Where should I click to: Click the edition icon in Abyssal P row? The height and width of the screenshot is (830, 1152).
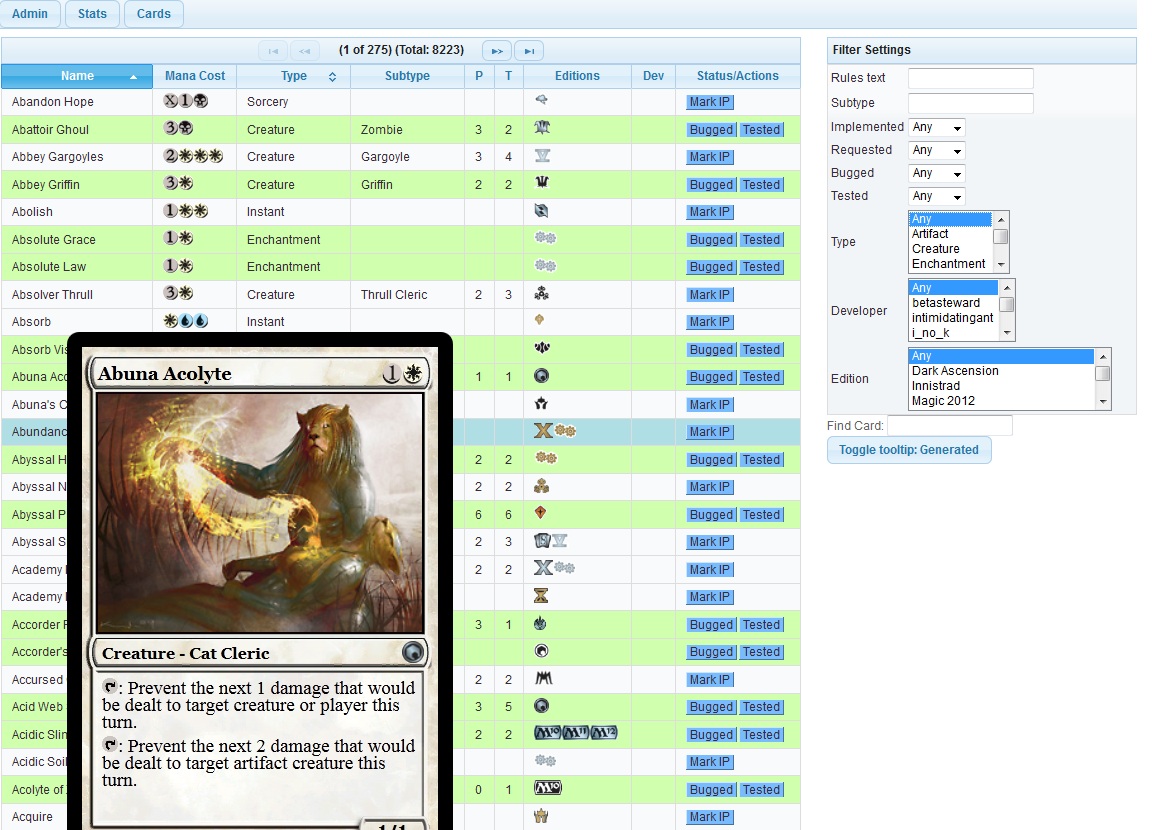pyautogui.click(x=542, y=514)
